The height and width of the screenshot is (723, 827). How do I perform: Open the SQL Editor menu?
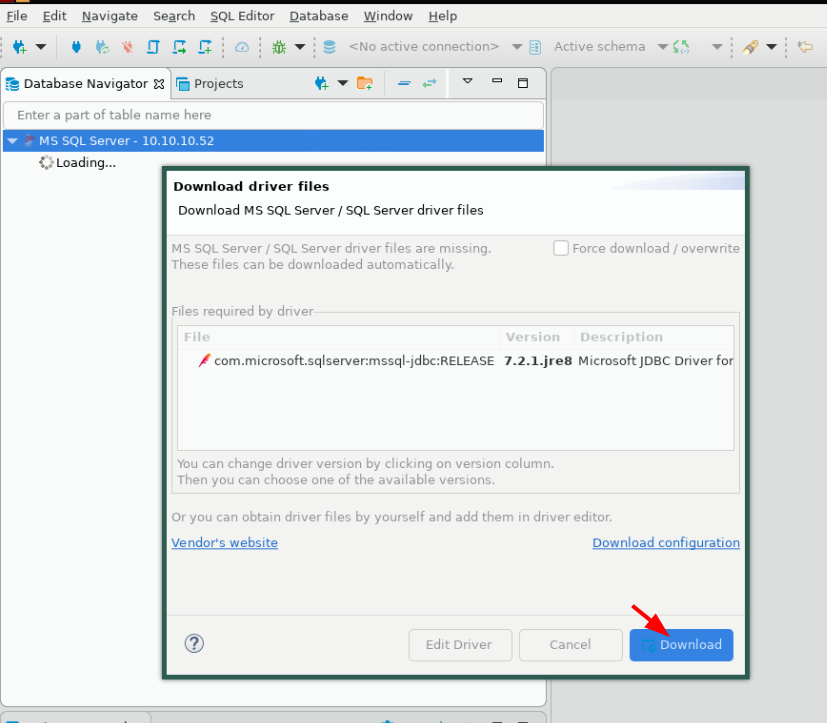[242, 16]
